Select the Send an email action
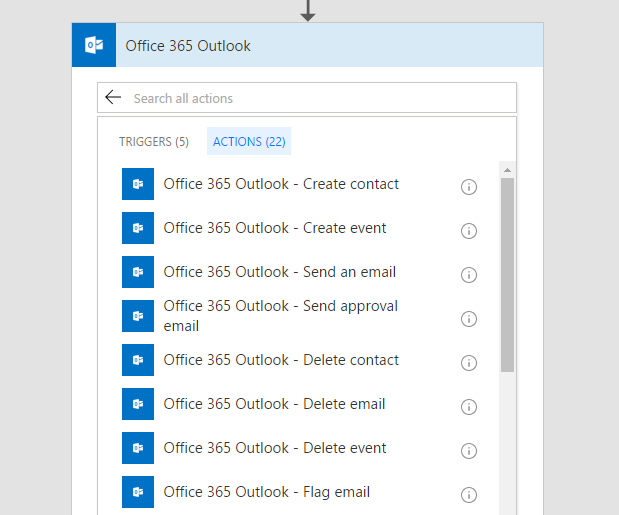Image resolution: width=619 pixels, height=515 pixels. 279,272
